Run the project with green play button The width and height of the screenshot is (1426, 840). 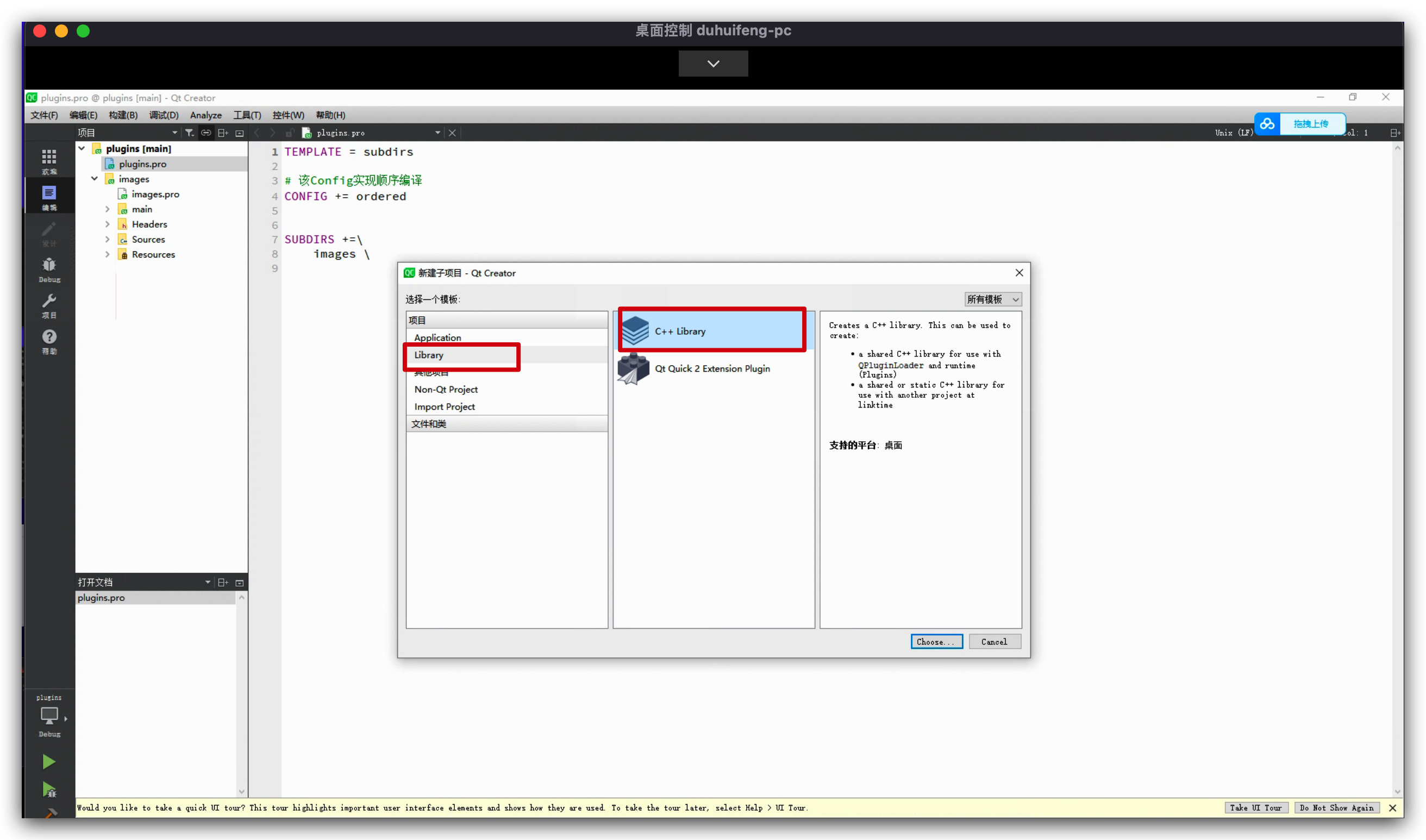click(49, 762)
